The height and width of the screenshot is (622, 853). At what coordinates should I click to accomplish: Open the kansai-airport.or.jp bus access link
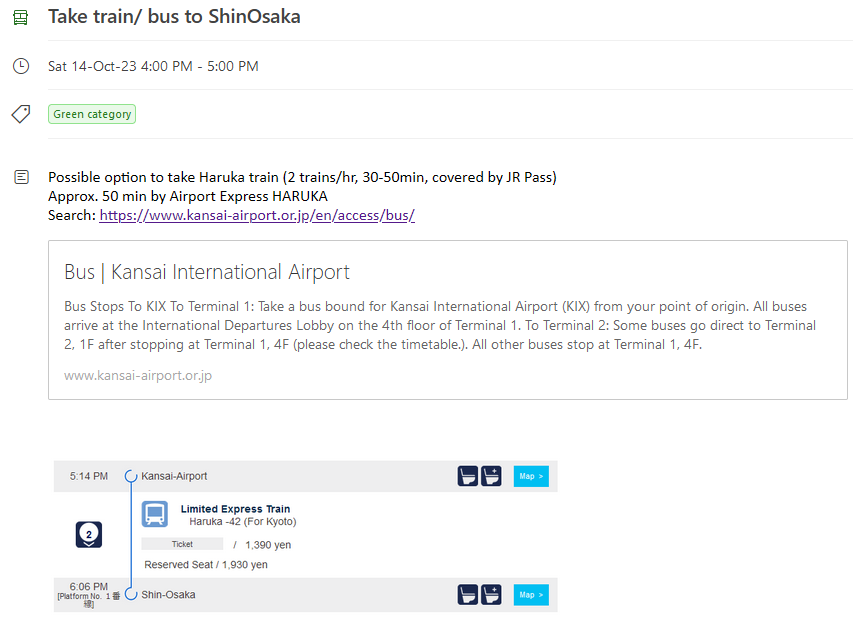257,215
